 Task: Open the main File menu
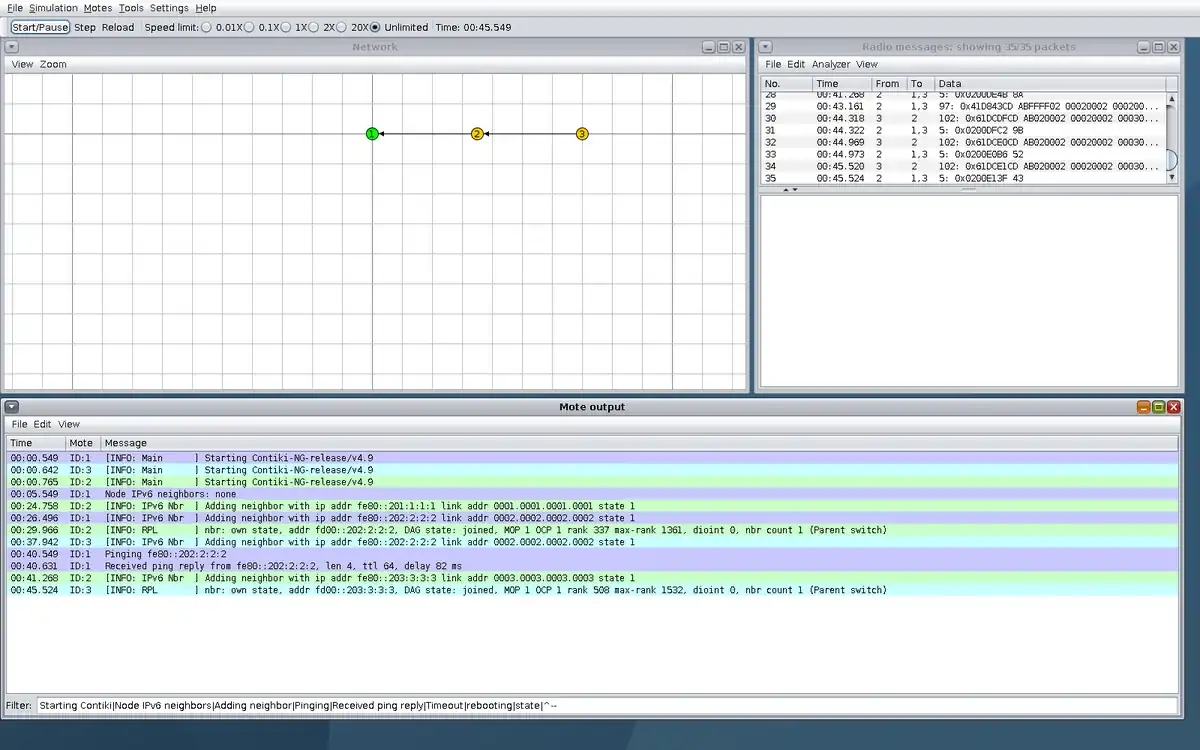coord(15,8)
